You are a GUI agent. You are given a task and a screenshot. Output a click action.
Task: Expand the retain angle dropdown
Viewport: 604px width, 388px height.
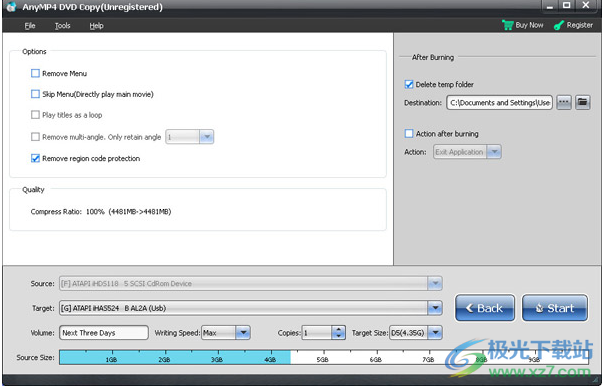[x=206, y=137]
